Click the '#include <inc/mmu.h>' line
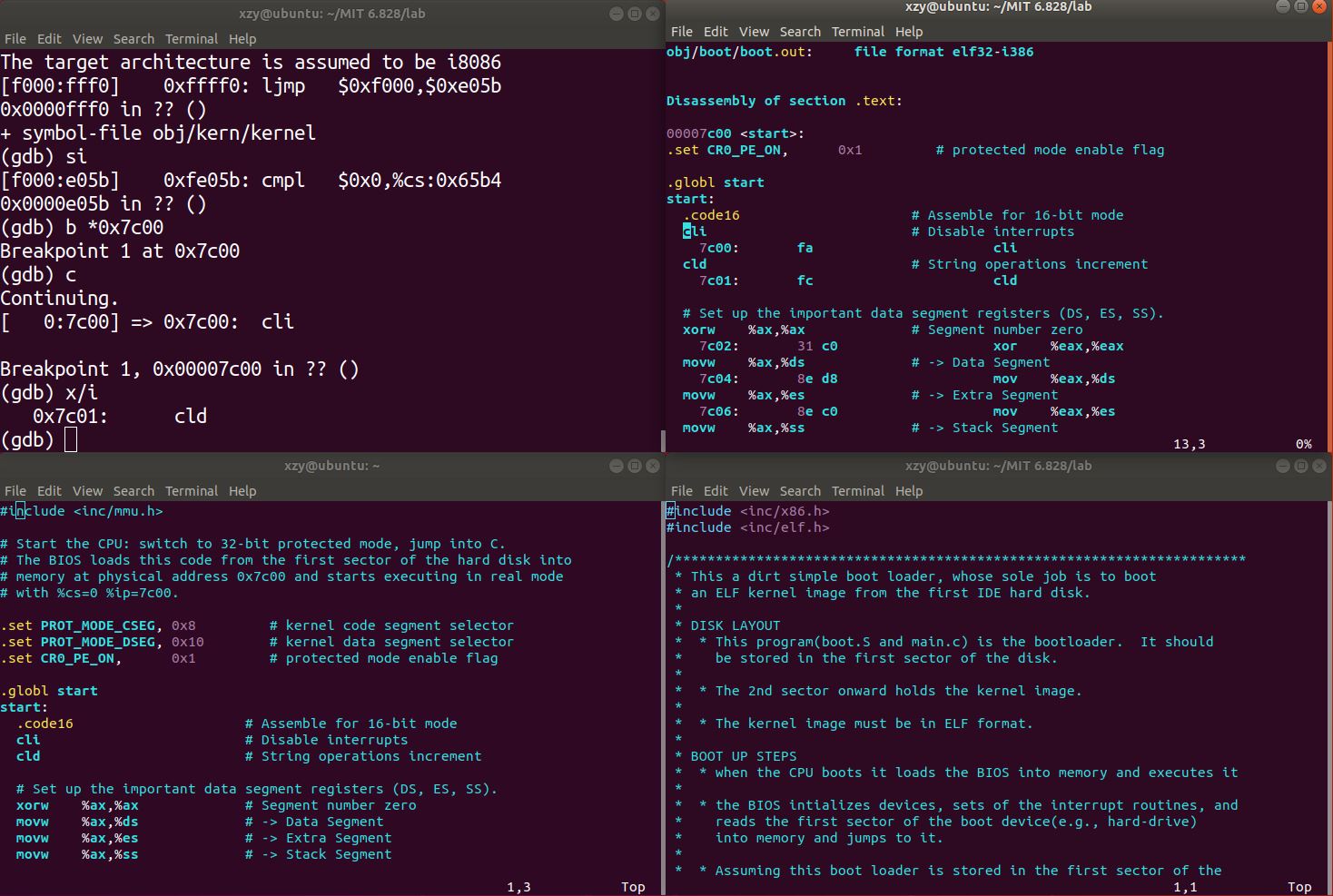Image resolution: width=1333 pixels, height=896 pixels. click(82, 511)
